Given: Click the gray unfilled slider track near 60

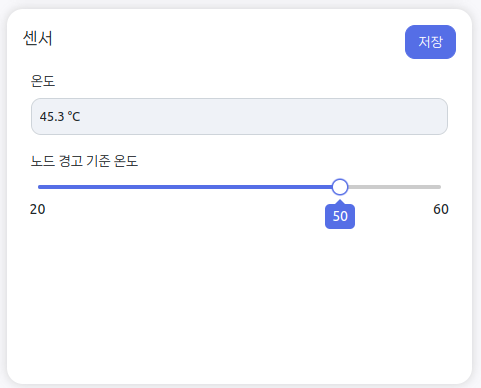Looking at the screenshot, I should 394,187.
